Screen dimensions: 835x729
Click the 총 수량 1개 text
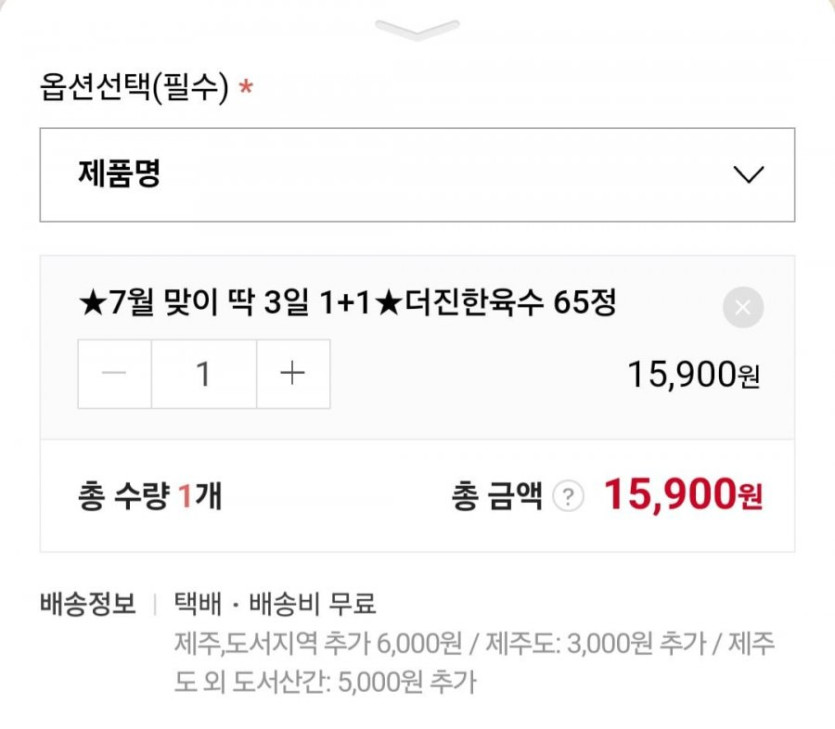point(149,496)
